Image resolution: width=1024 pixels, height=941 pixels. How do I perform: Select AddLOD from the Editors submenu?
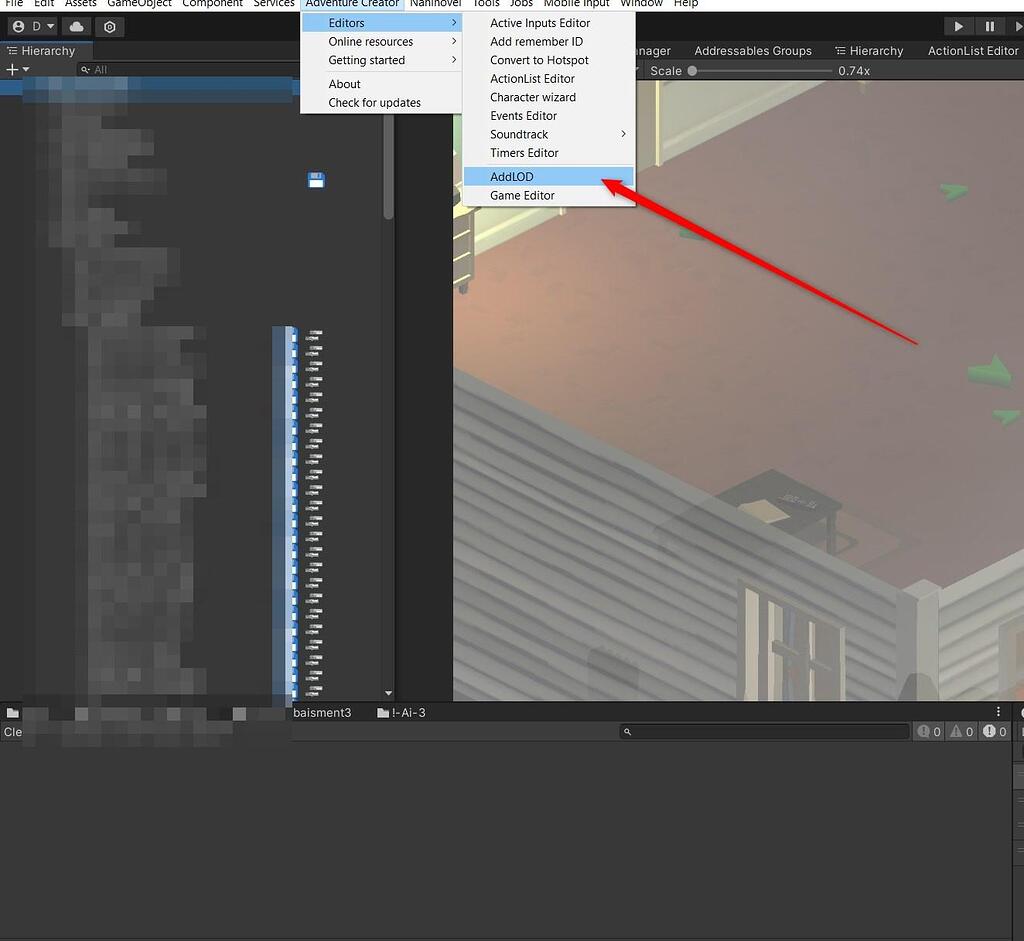point(510,176)
